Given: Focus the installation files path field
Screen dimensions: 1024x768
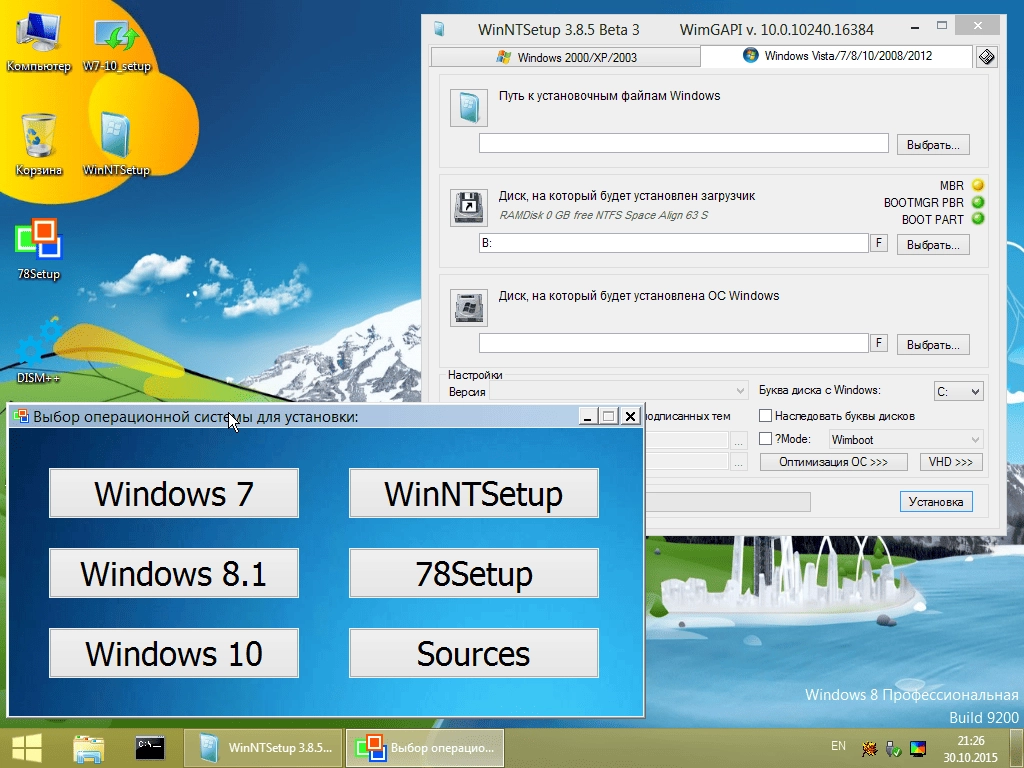Looking at the screenshot, I should 683,143.
